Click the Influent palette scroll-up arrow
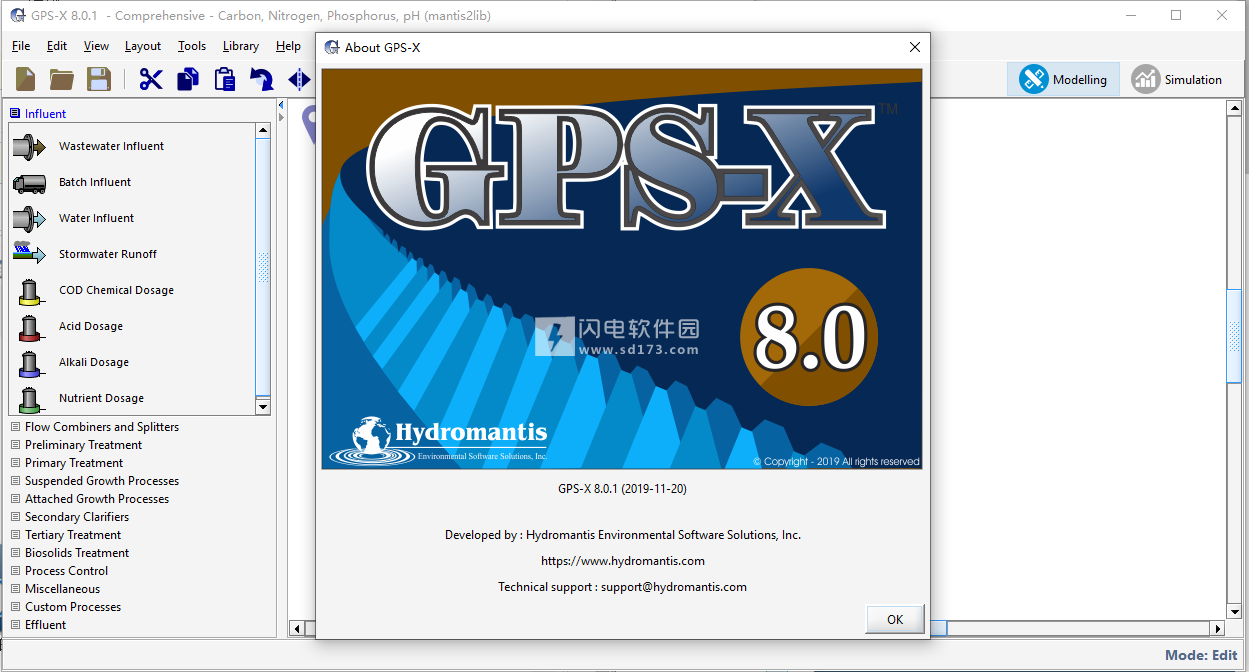This screenshot has width=1249, height=672. (263, 130)
